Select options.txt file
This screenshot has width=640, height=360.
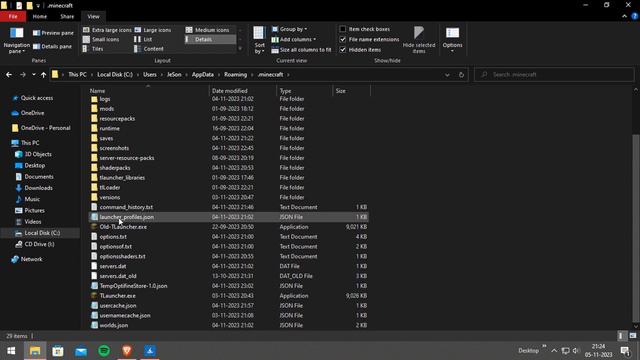pos(113,237)
